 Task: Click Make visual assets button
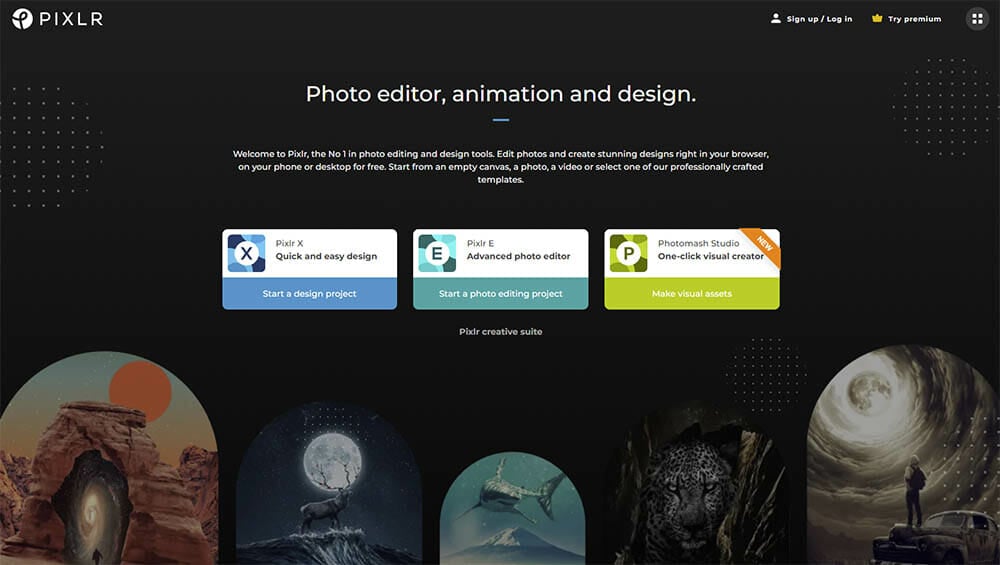point(692,293)
